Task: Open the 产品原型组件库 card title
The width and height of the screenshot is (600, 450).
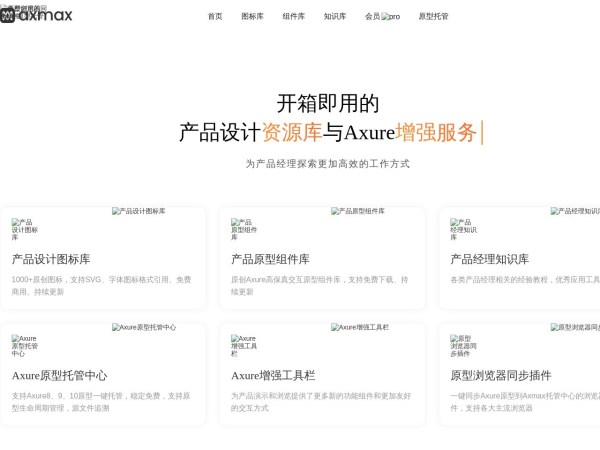Action: (270, 259)
